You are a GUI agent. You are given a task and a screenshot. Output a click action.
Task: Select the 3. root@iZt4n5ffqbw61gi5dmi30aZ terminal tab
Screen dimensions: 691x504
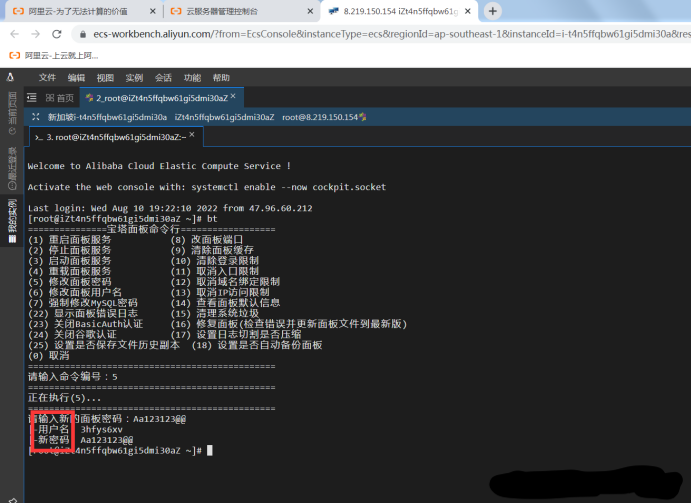coord(116,137)
